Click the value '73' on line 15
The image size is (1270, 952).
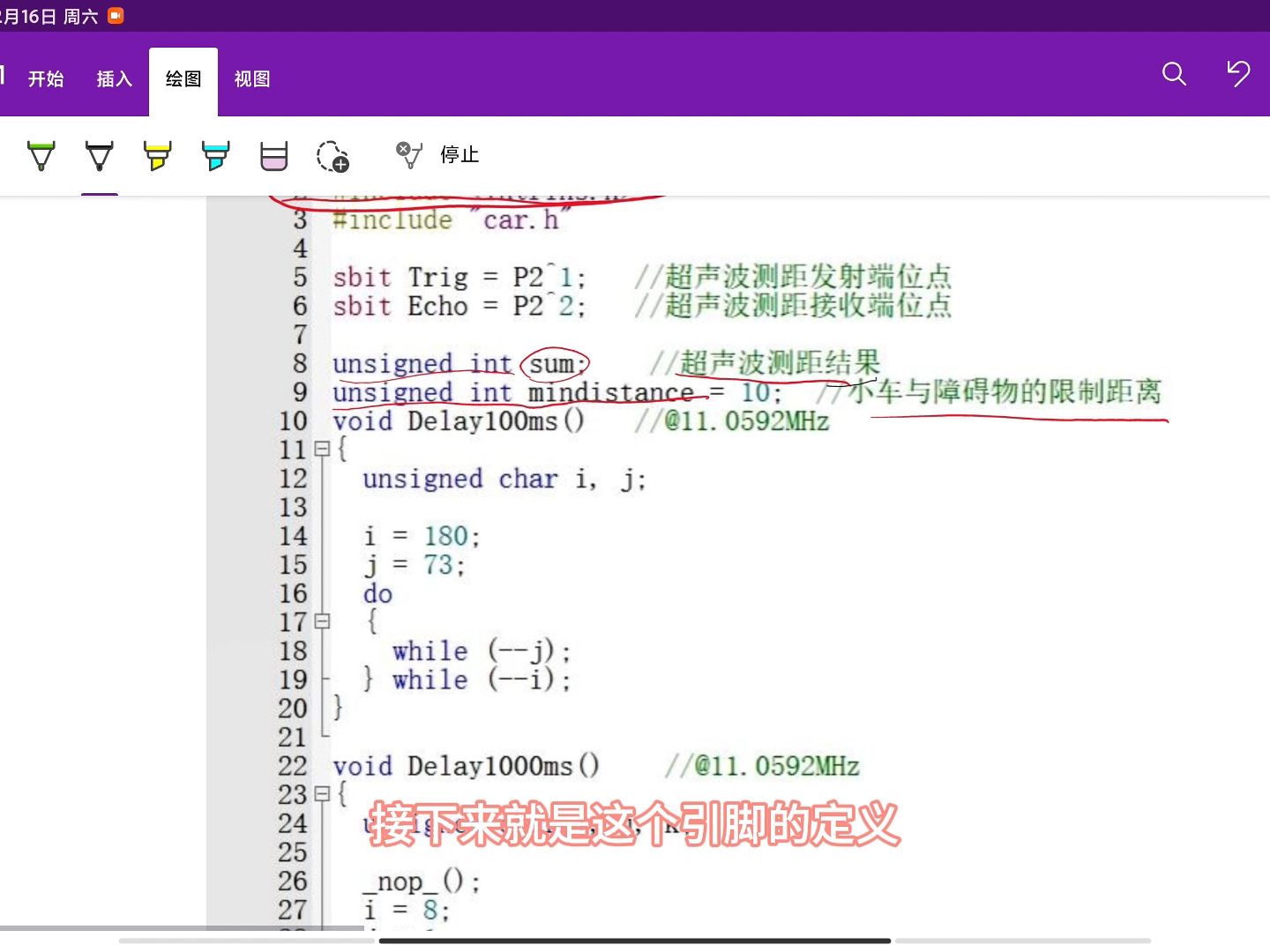click(x=438, y=565)
